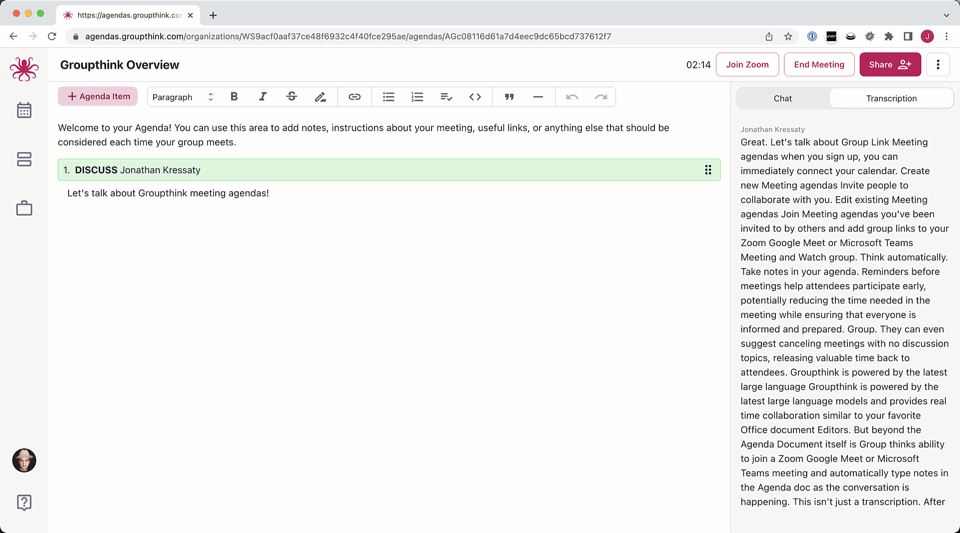
Task: Select the highlight pen tool
Action: [x=320, y=97]
